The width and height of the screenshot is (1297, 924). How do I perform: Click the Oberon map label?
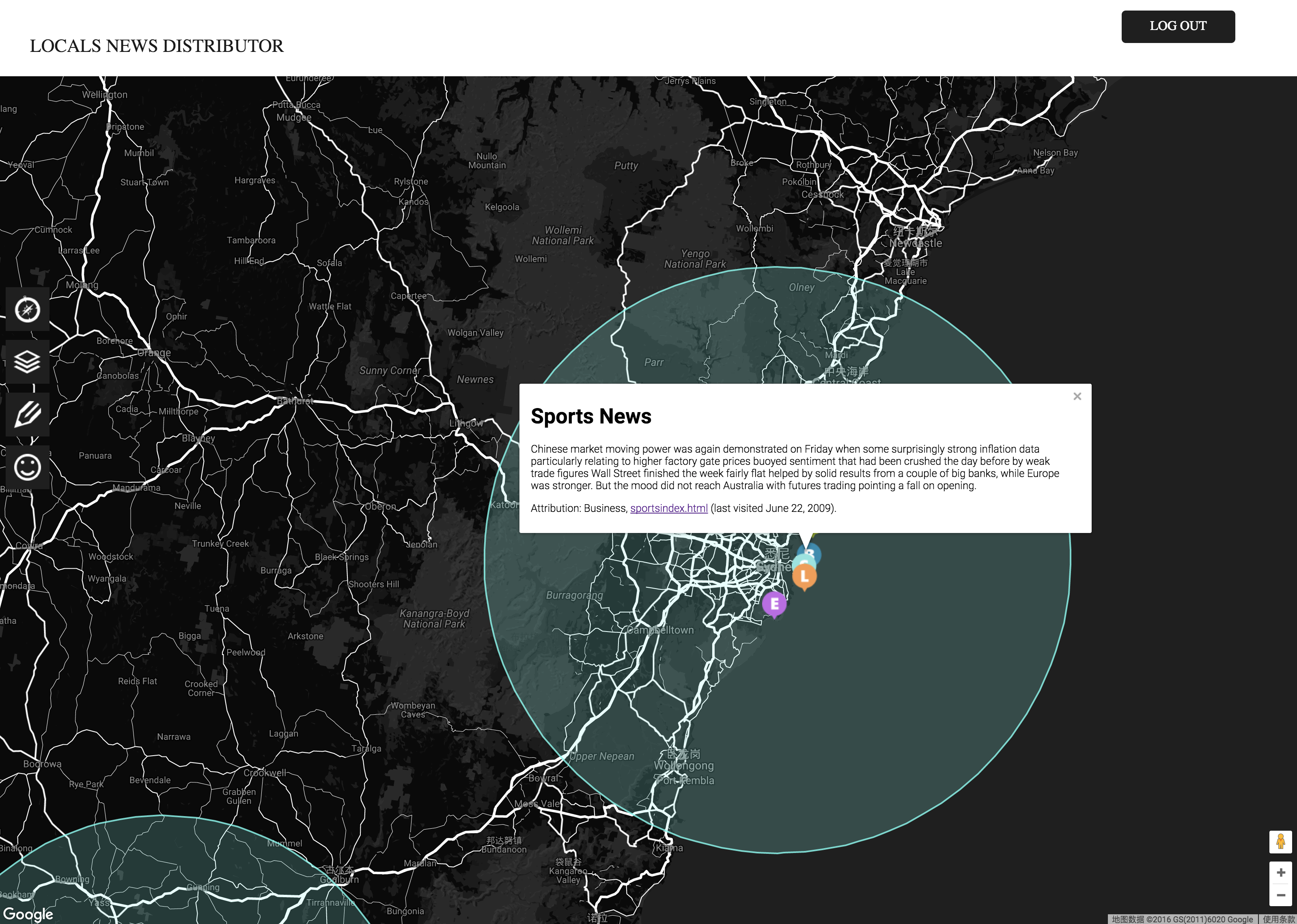(x=381, y=506)
